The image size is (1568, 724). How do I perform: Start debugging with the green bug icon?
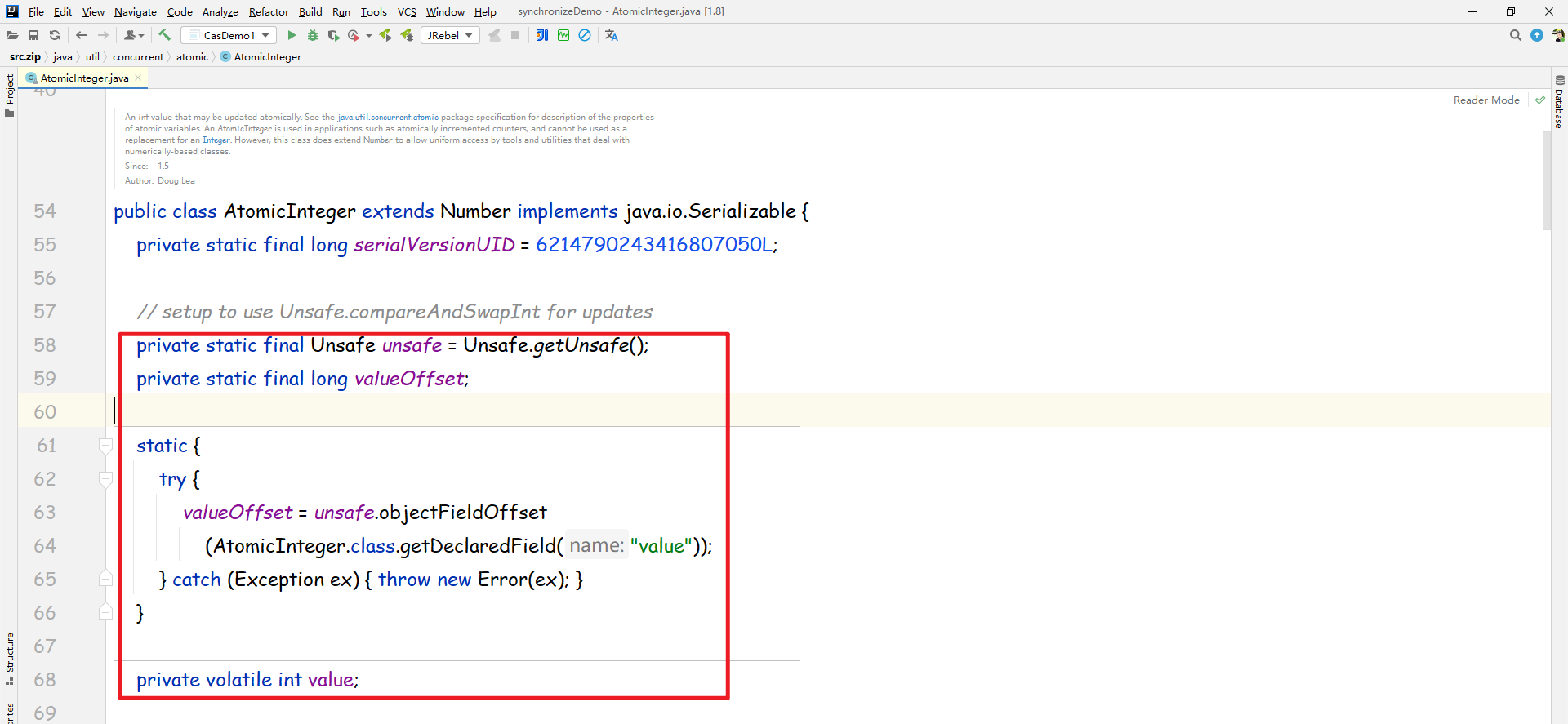pos(313,35)
